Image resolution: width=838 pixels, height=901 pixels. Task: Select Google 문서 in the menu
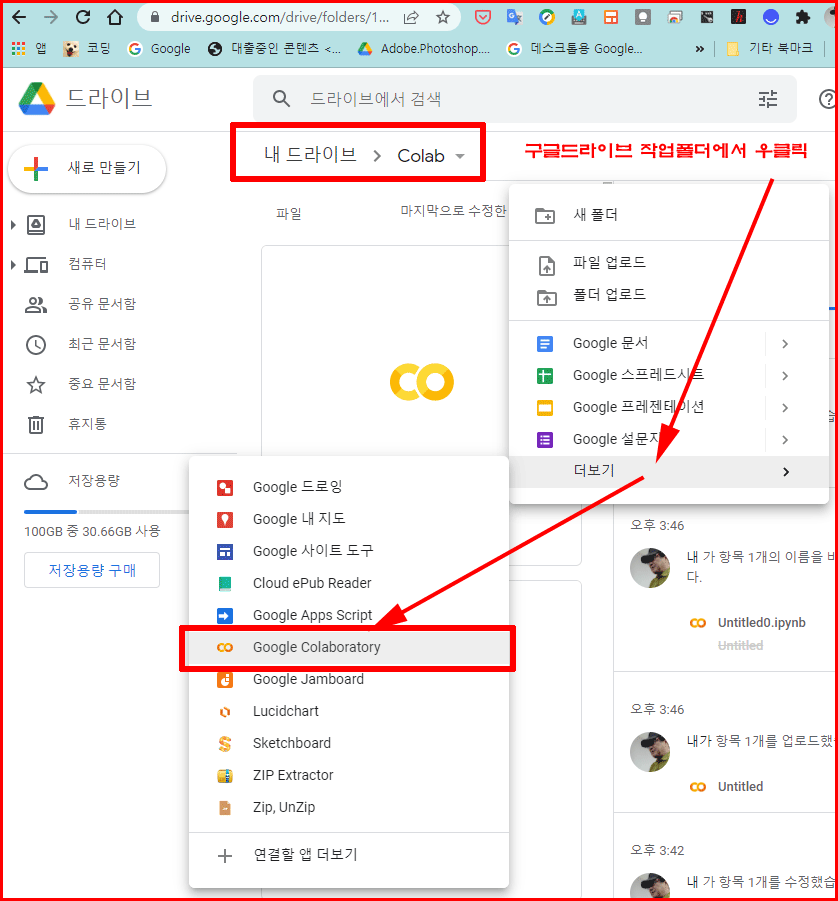[x=637, y=344]
